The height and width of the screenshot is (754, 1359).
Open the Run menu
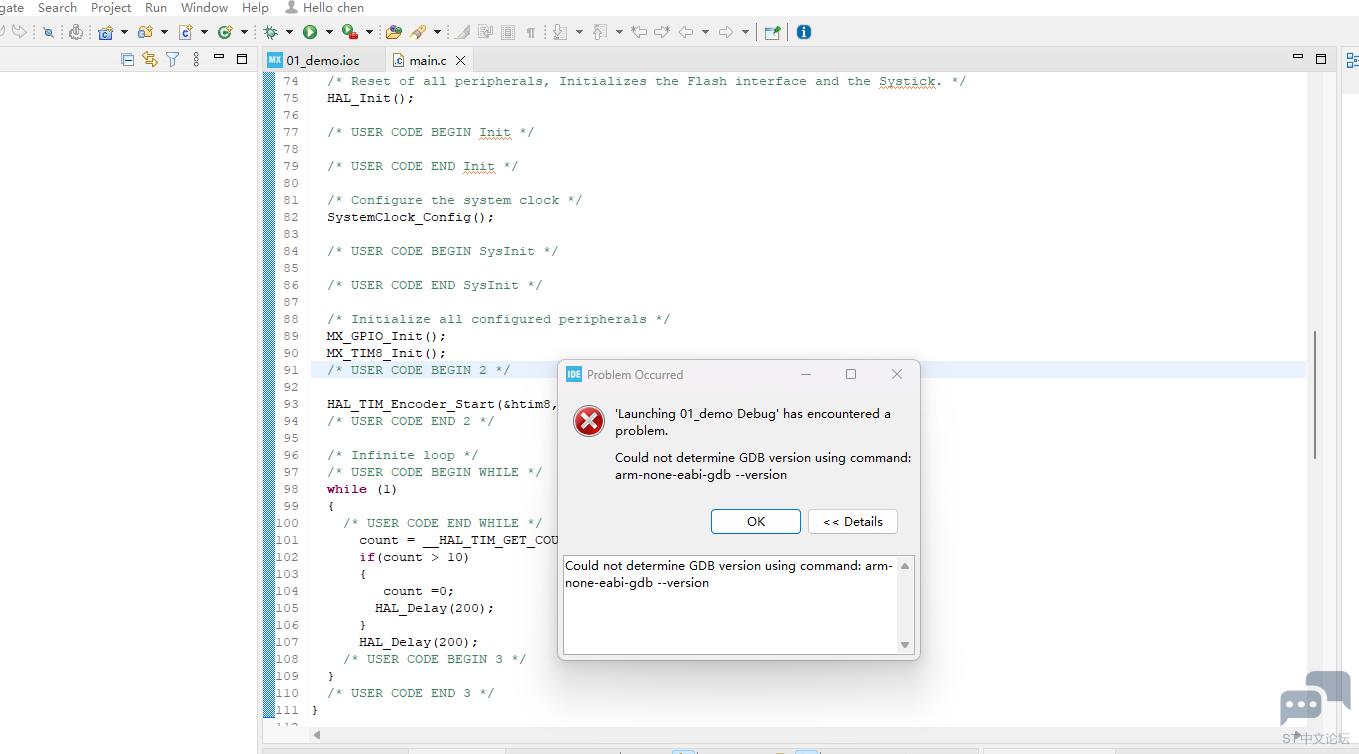(x=156, y=7)
